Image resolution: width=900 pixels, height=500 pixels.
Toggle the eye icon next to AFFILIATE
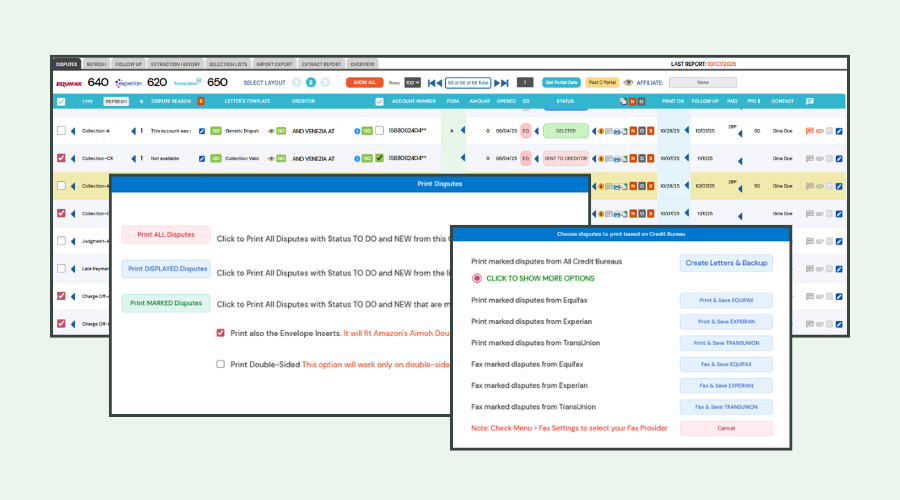629,83
